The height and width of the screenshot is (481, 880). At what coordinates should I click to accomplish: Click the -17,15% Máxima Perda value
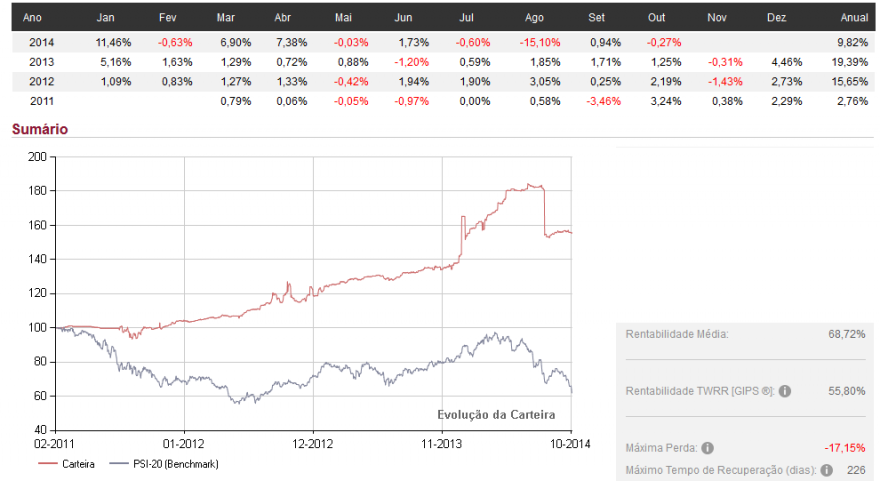tap(845, 448)
